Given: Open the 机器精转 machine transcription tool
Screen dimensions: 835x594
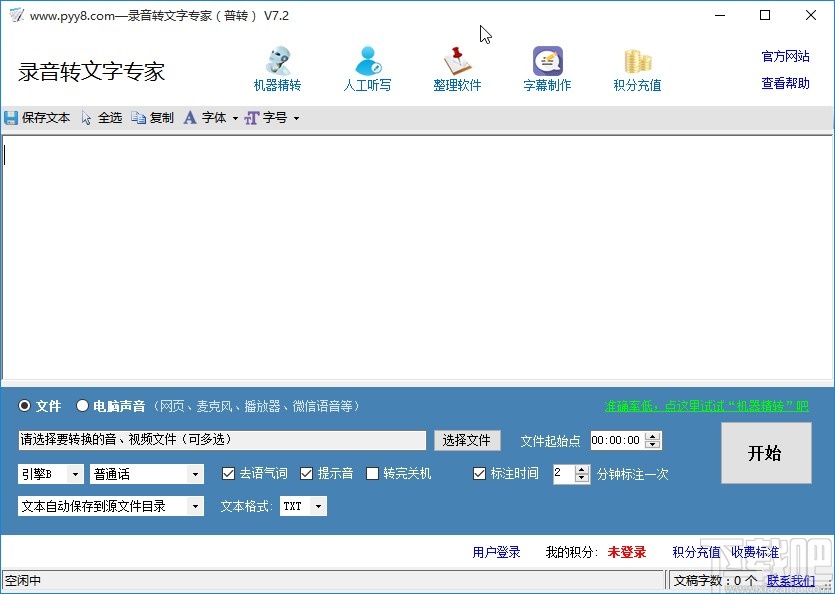Looking at the screenshot, I should click(x=277, y=66).
